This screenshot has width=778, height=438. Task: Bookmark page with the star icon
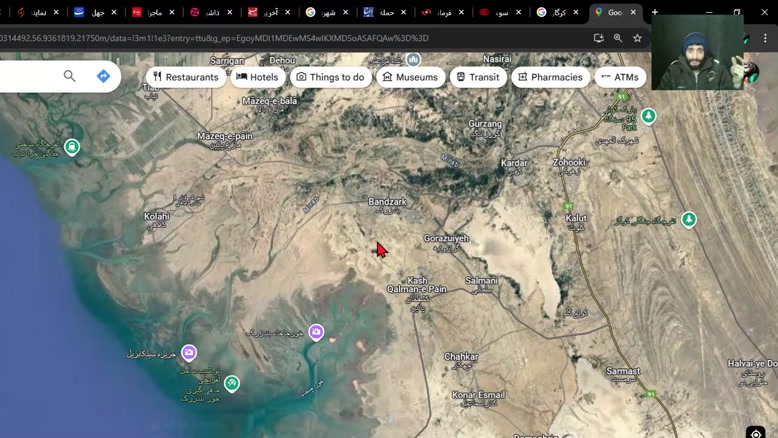pyautogui.click(x=637, y=38)
